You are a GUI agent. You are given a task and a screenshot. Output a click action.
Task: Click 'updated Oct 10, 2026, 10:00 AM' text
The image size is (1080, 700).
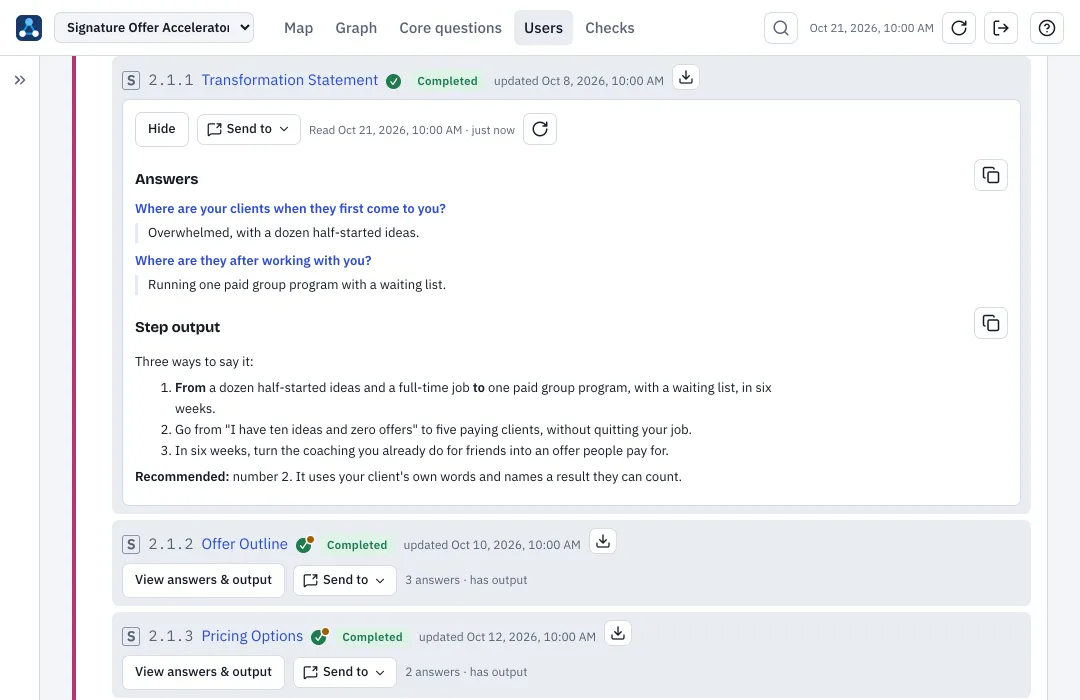[492, 545]
